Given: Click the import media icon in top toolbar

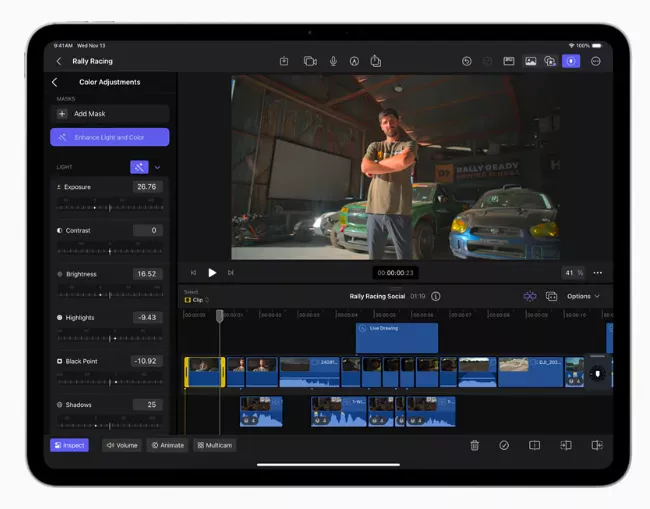Looking at the screenshot, I should tap(284, 61).
